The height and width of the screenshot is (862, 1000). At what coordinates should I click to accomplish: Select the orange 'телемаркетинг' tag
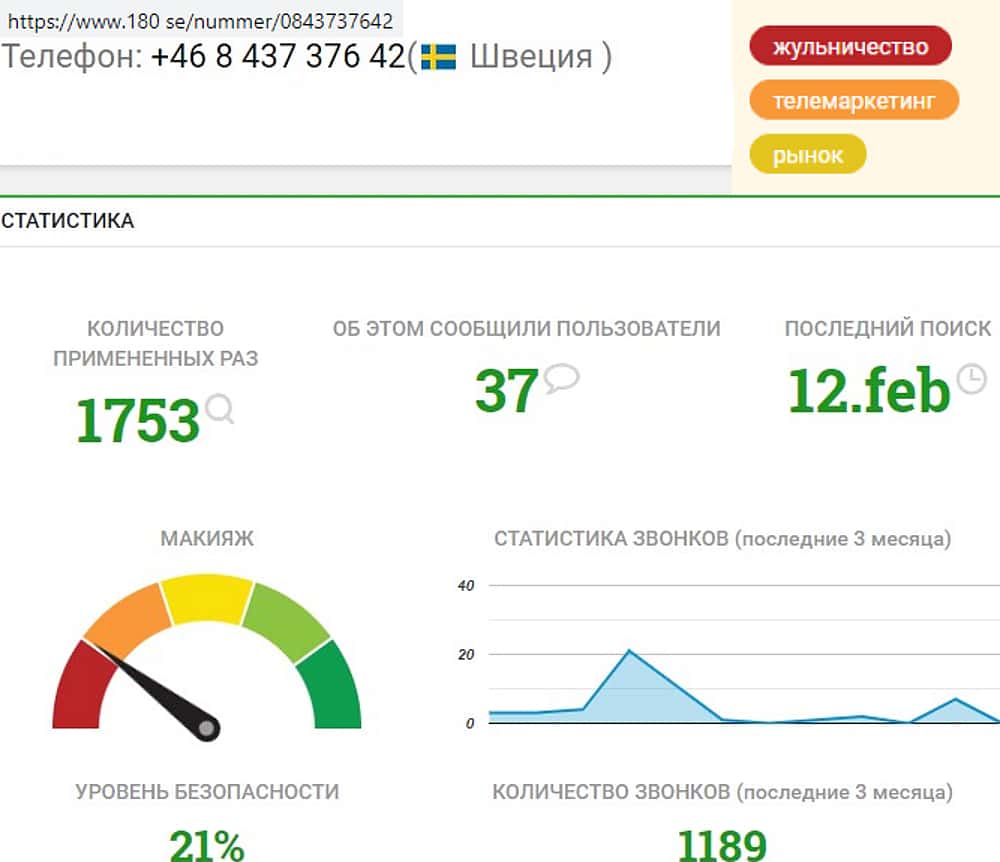pos(853,101)
